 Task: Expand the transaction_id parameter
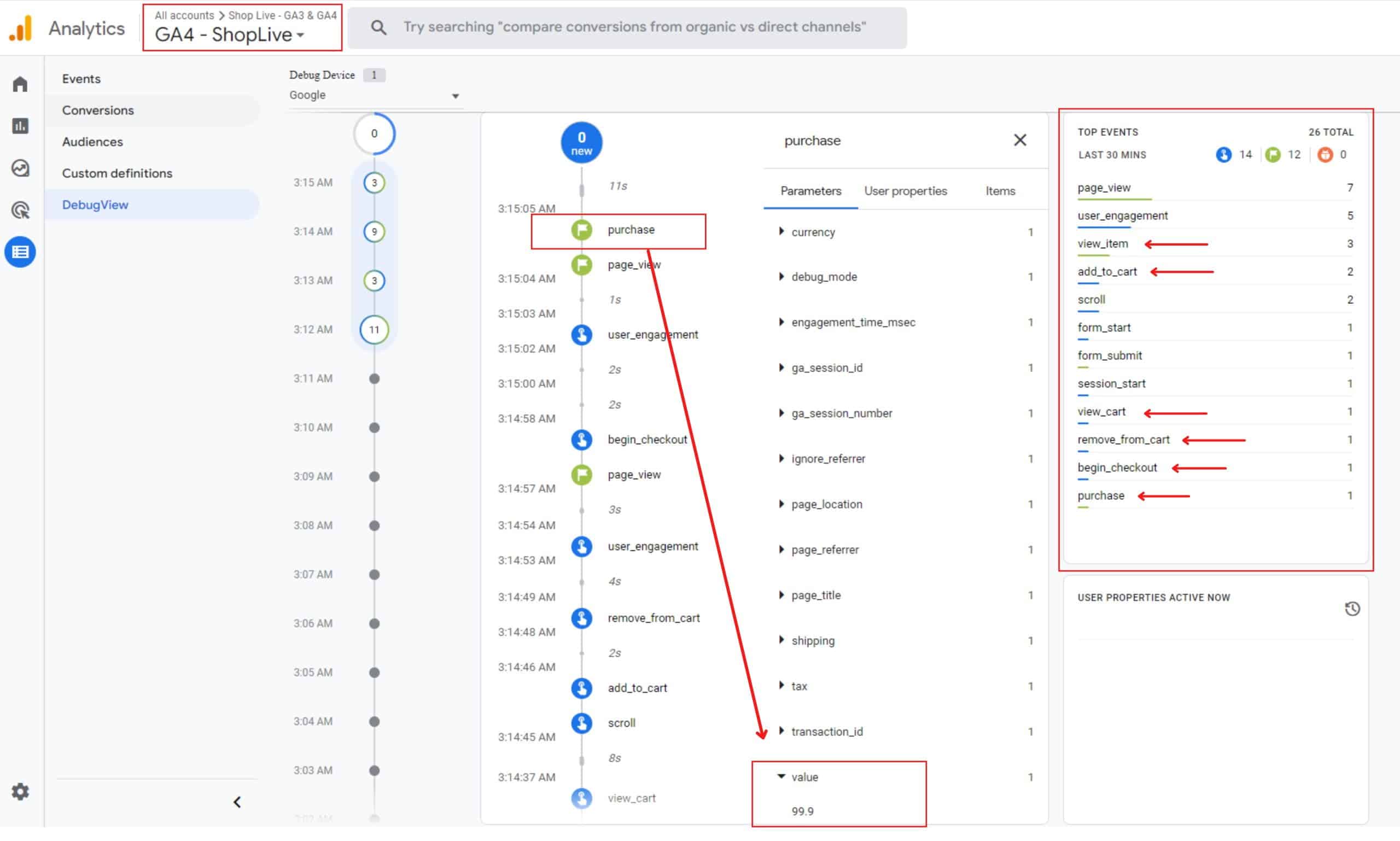click(x=781, y=731)
